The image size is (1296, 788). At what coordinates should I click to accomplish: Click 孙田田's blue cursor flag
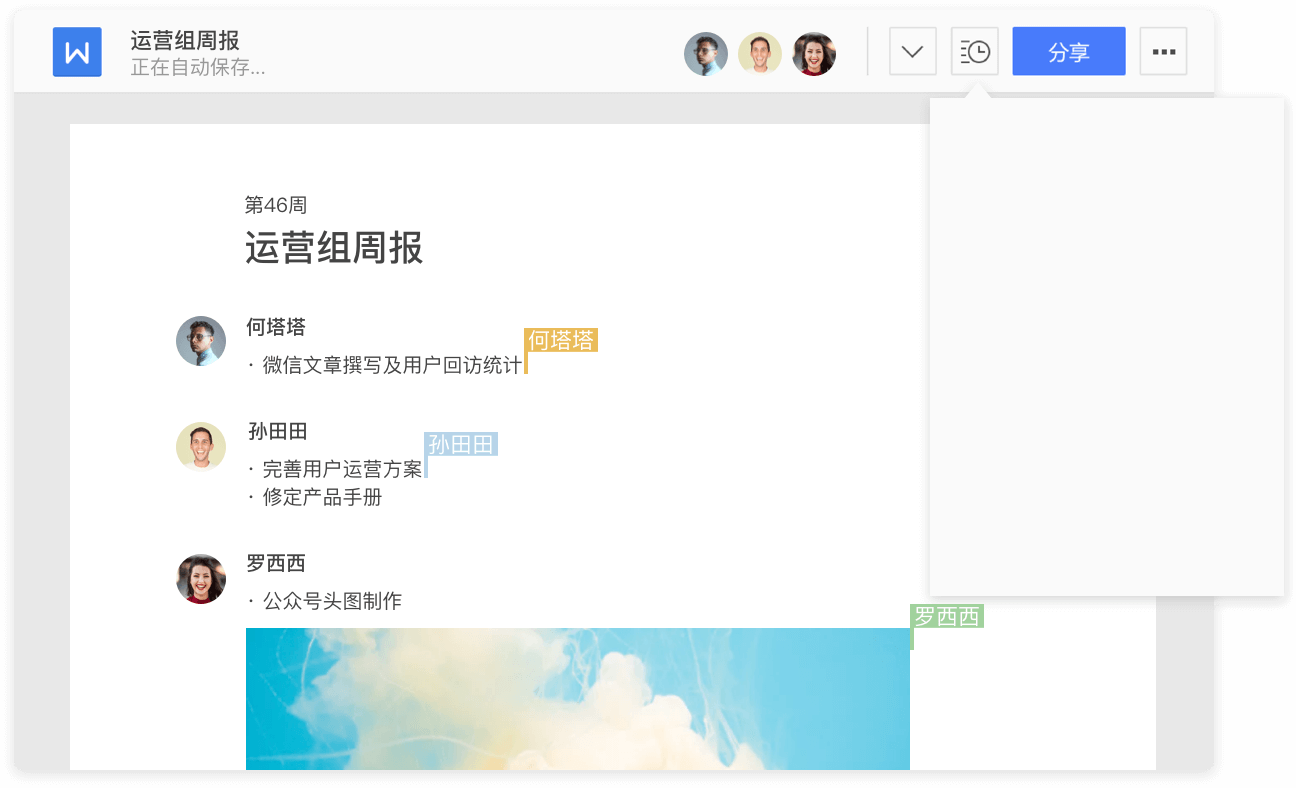pos(460,444)
